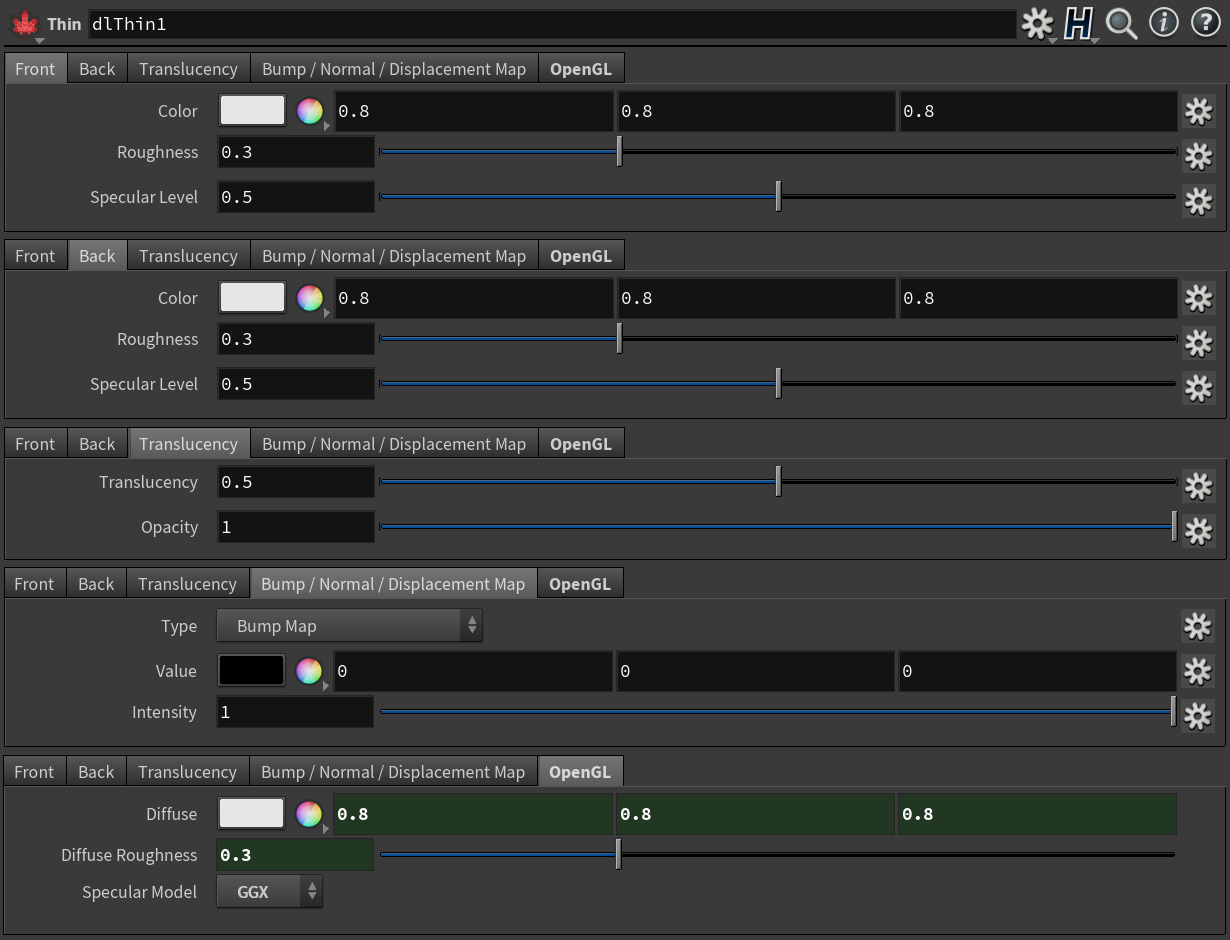This screenshot has height=940, width=1230.
Task: Open the color wheel for OpenGL Diffuse
Action: [x=309, y=814]
